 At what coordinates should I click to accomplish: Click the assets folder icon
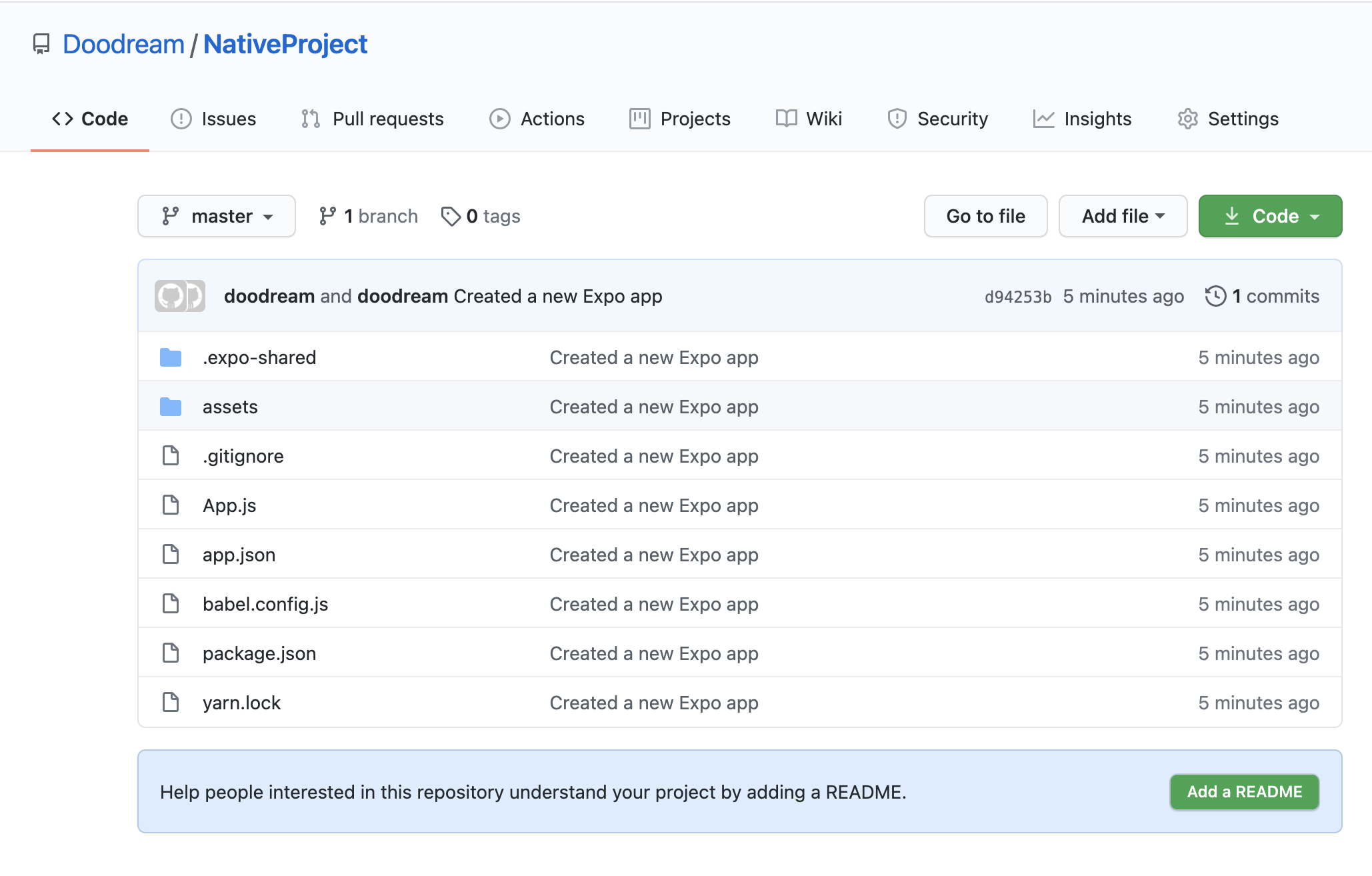171,407
